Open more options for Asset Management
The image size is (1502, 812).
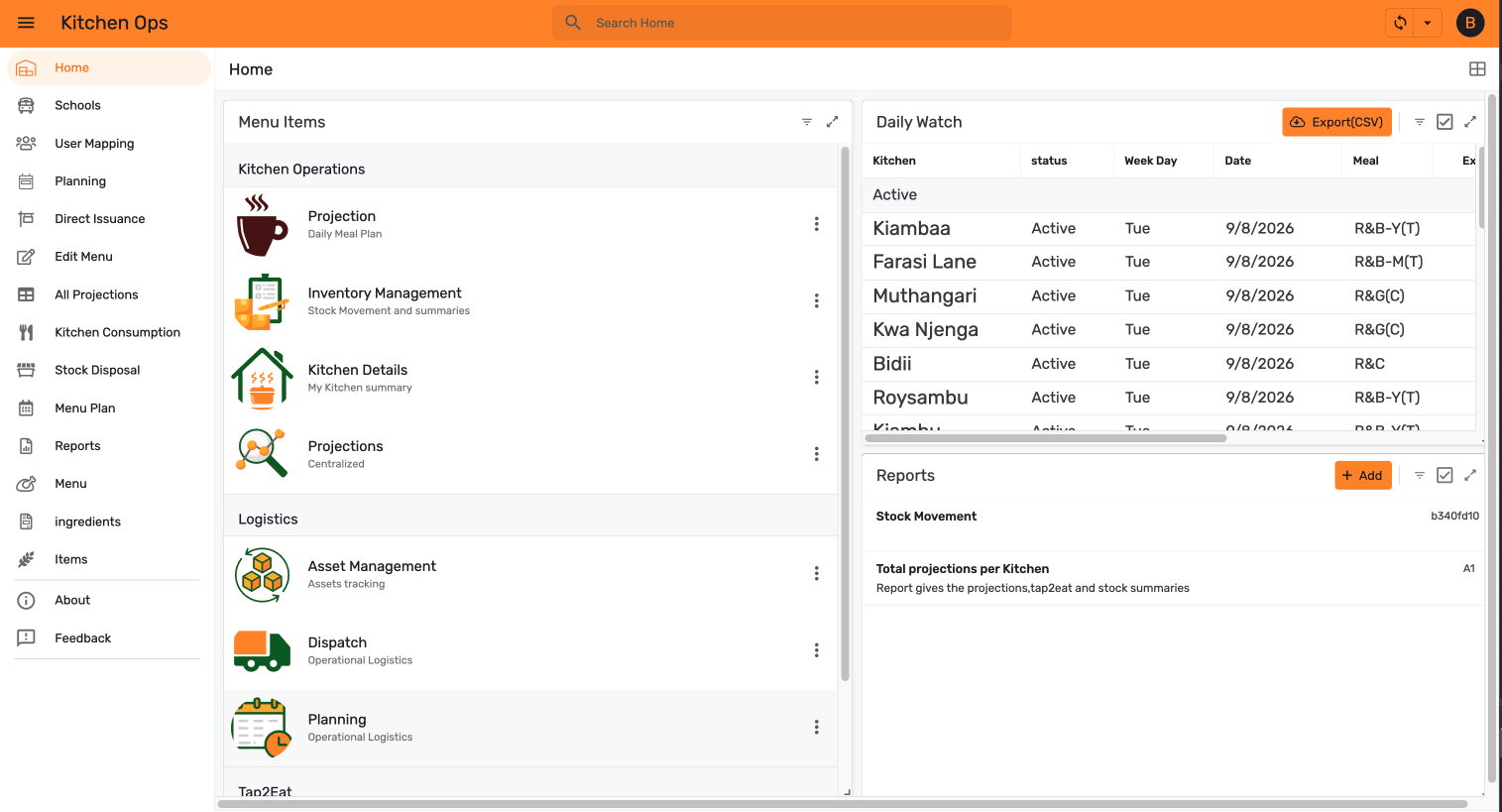click(x=816, y=573)
